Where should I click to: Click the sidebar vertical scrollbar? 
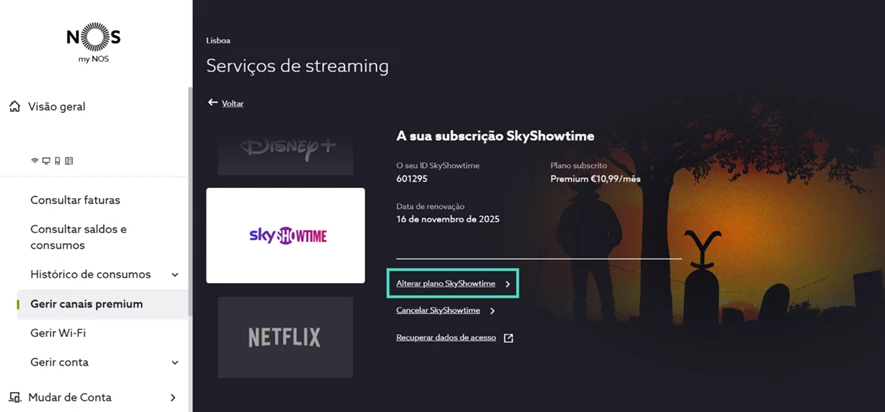[191, 200]
